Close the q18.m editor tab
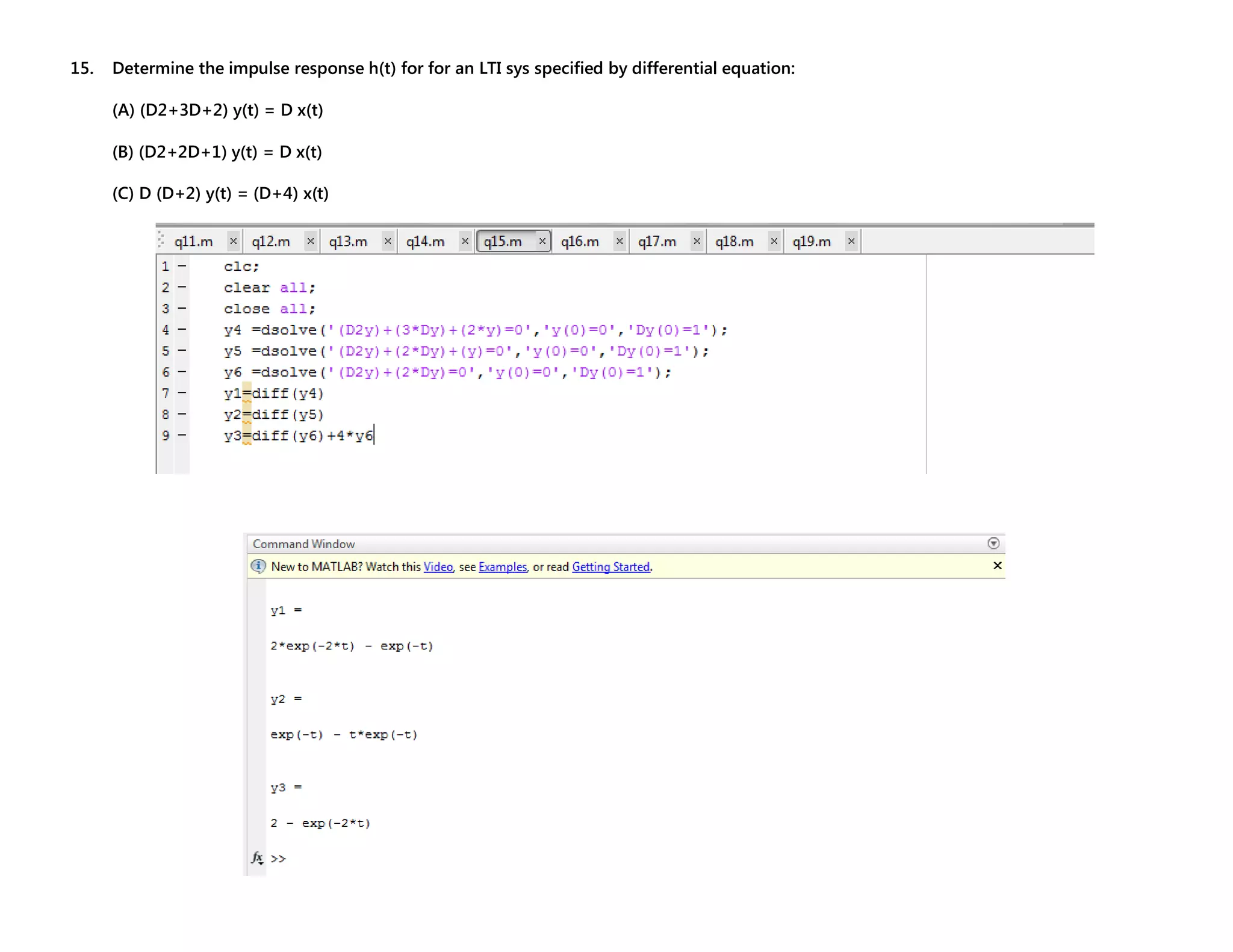The height and width of the screenshot is (952, 1233). tap(774, 241)
